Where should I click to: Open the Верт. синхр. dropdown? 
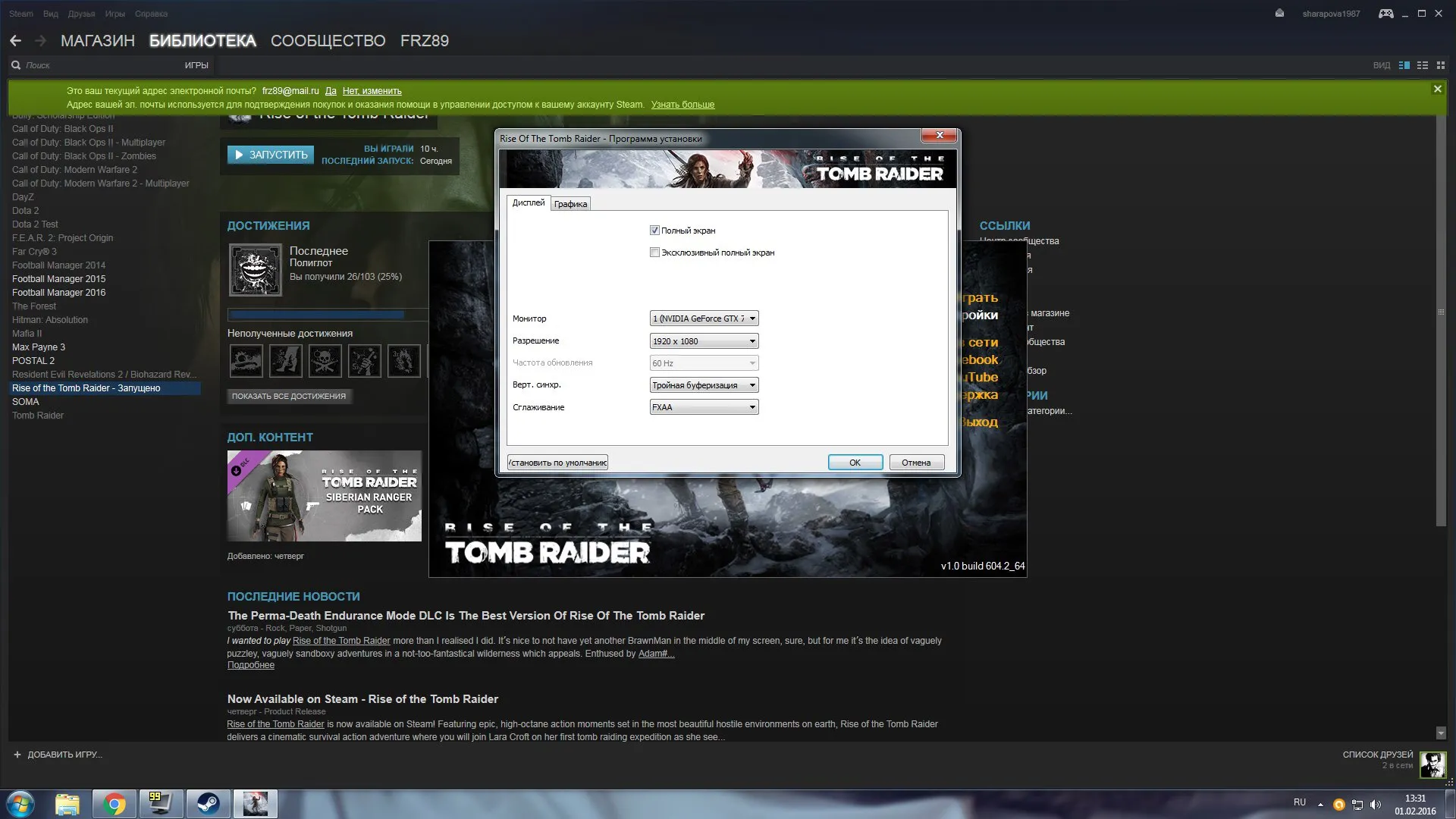[704, 385]
